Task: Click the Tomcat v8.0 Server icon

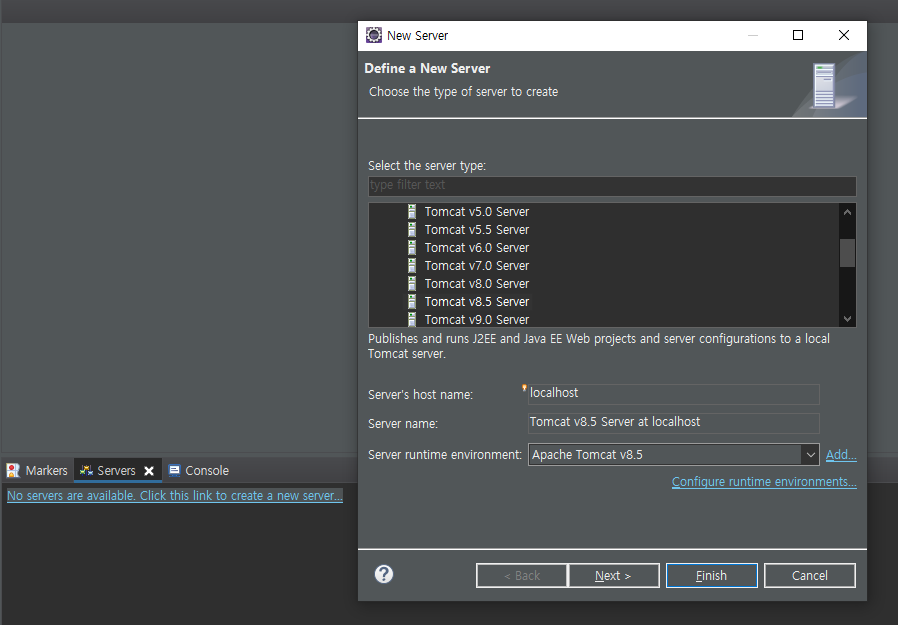Action: coord(412,284)
